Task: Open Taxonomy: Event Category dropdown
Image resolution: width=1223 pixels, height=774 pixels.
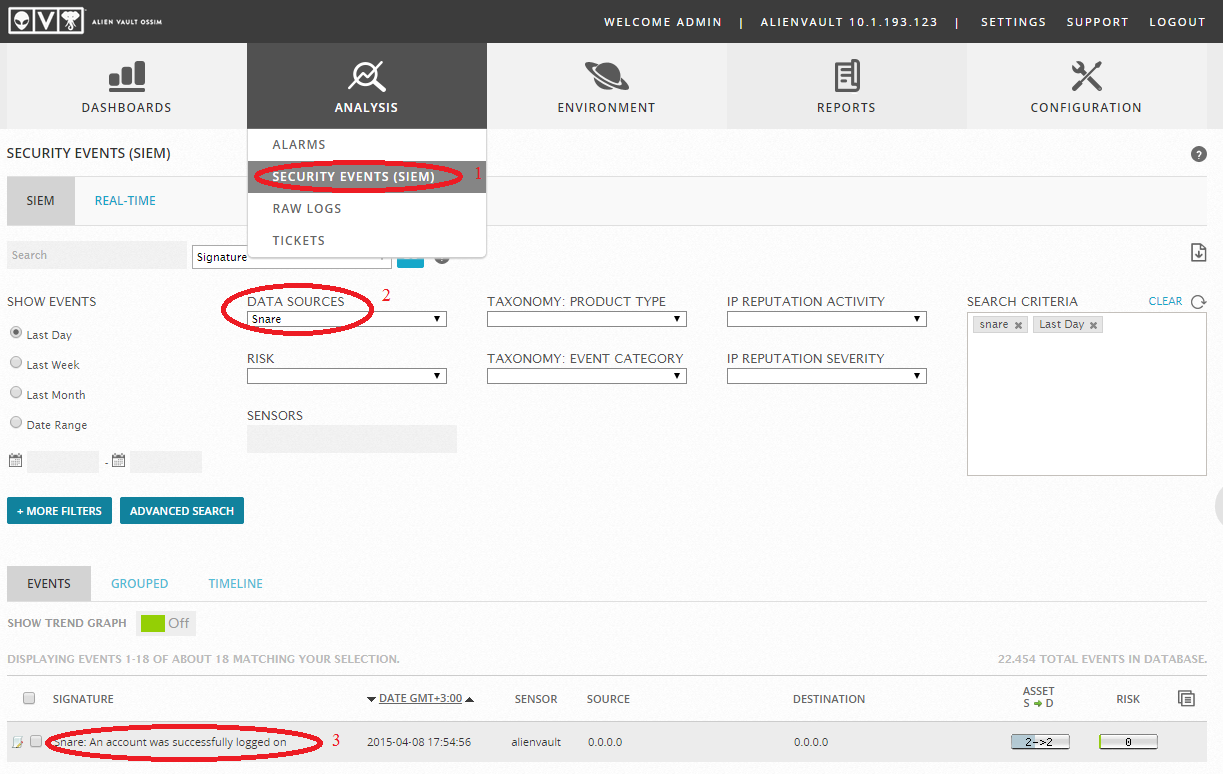Action: point(586,376)
